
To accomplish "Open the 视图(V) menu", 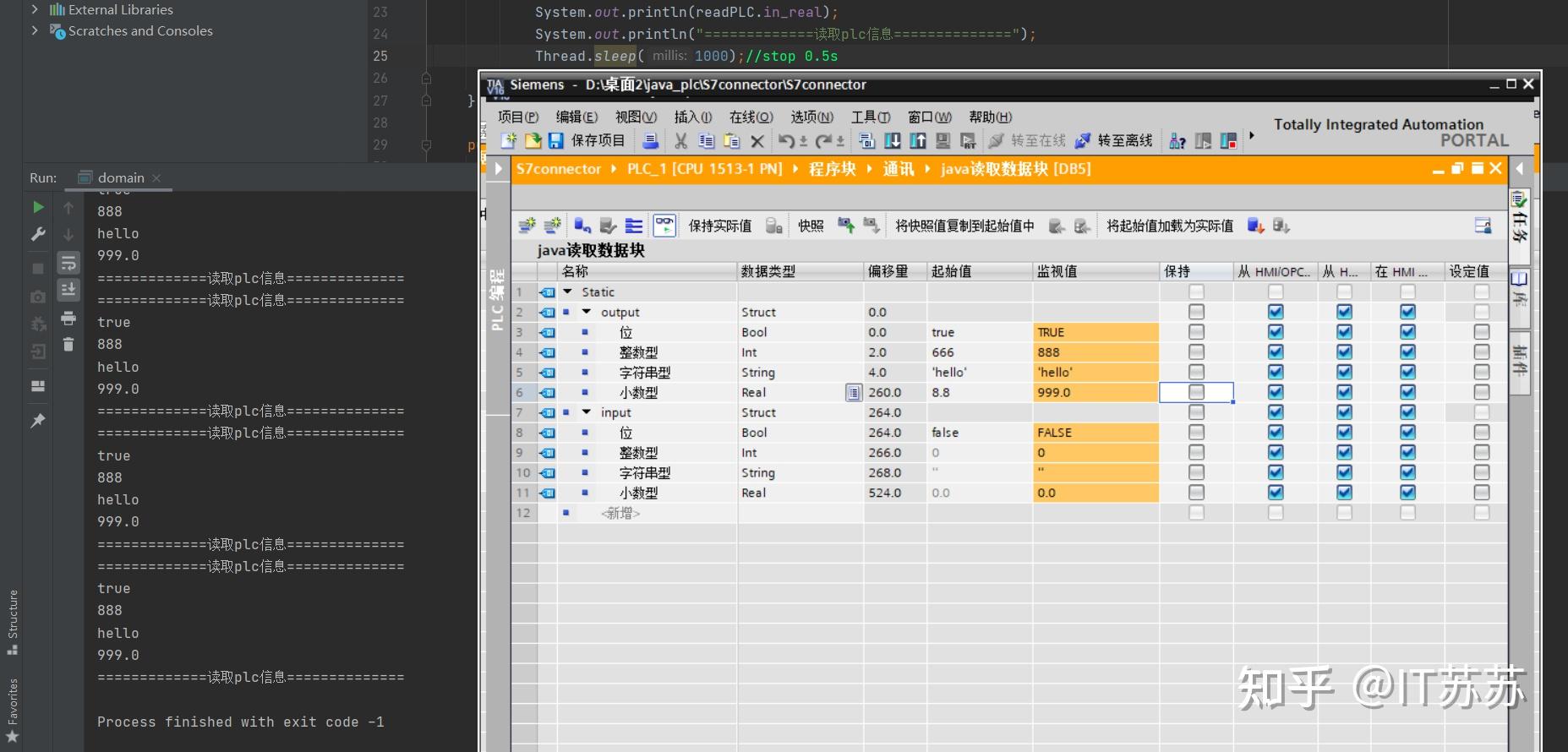I will (x=636, y=117).
